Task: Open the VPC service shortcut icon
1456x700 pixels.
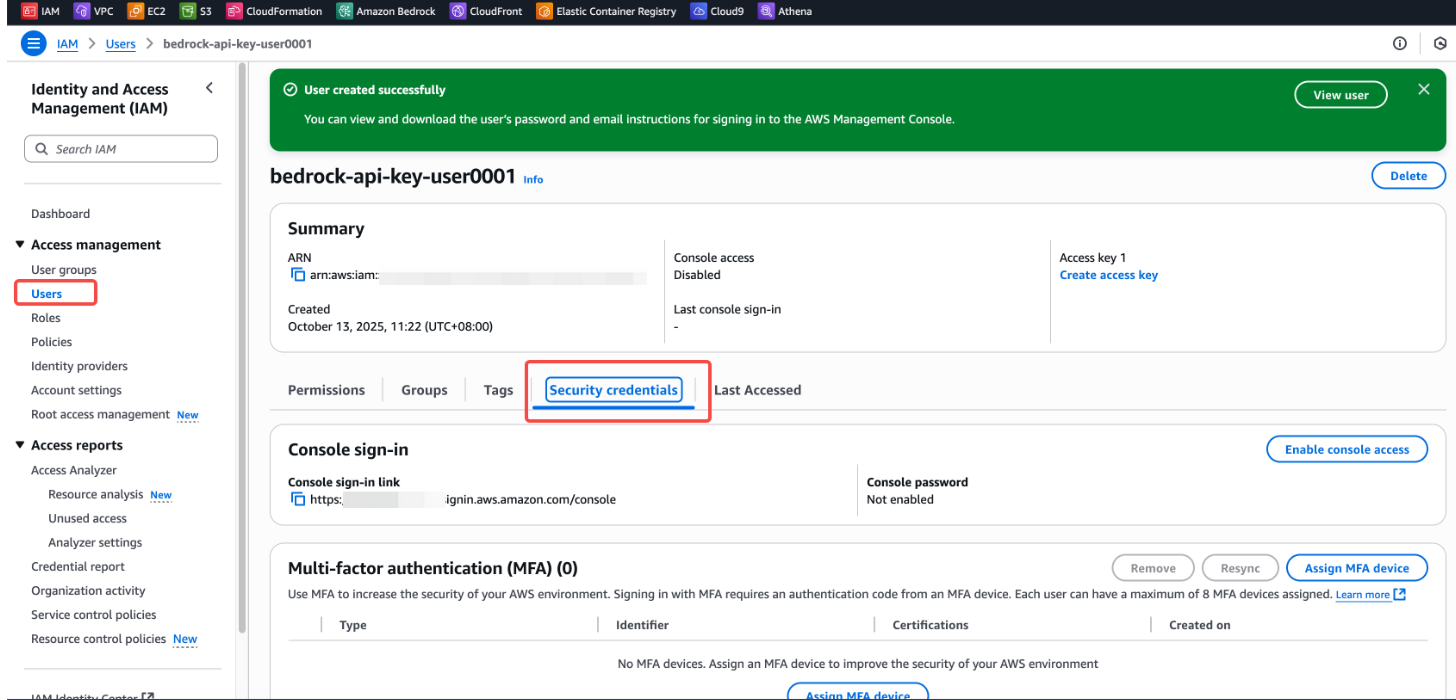Action: coord(82,11)
